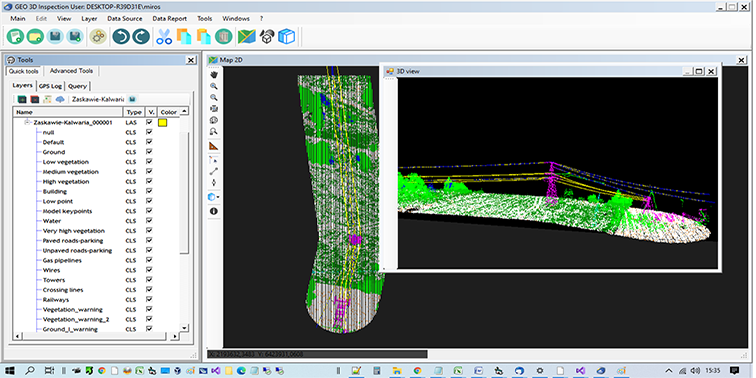This screenshot has width=756, height=378.
Task: Click yellow color swatch of LAS layer
Action: click(x=163, y=123)
